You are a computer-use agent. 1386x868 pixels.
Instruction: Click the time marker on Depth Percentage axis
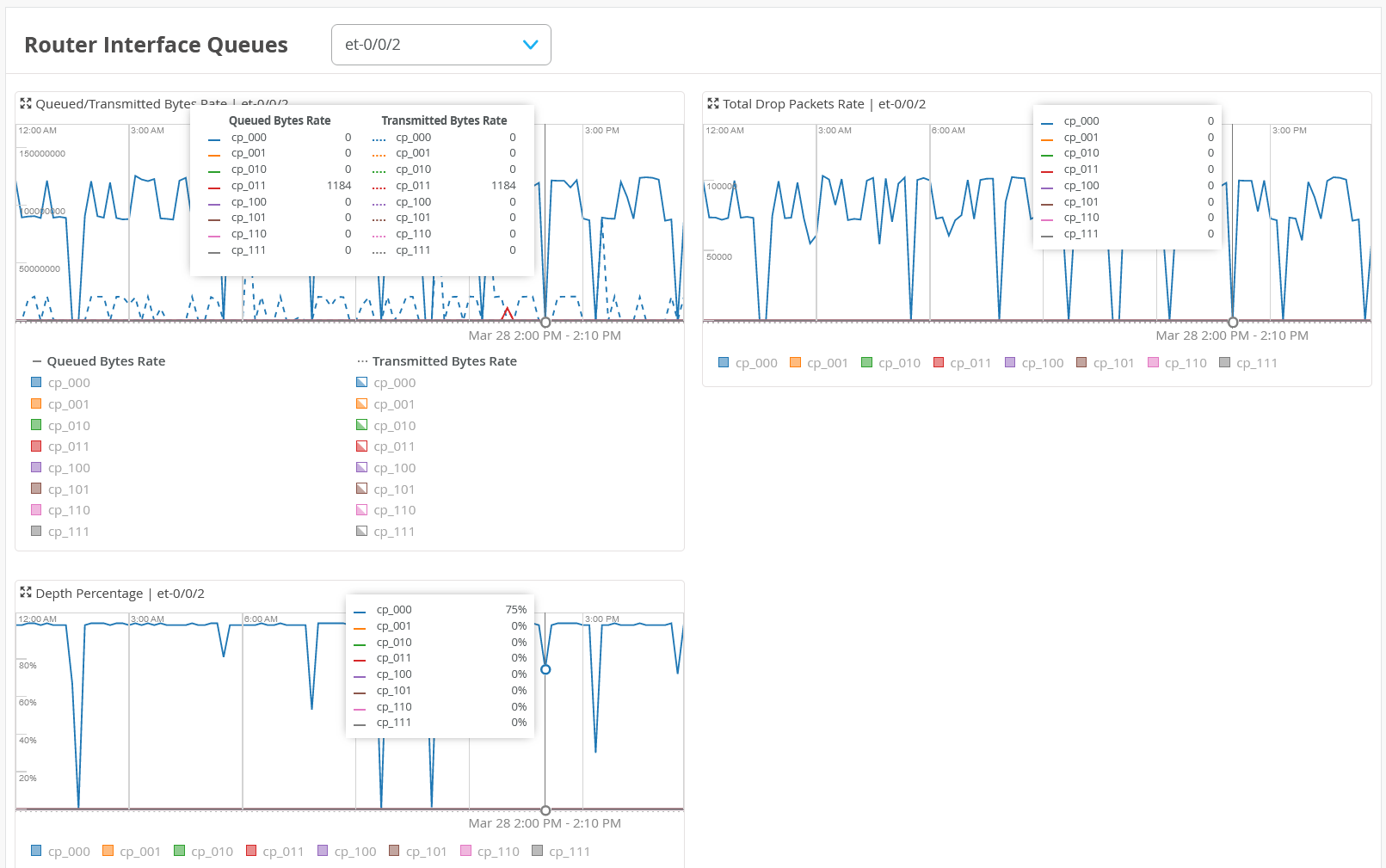click(x=545, y=810)
